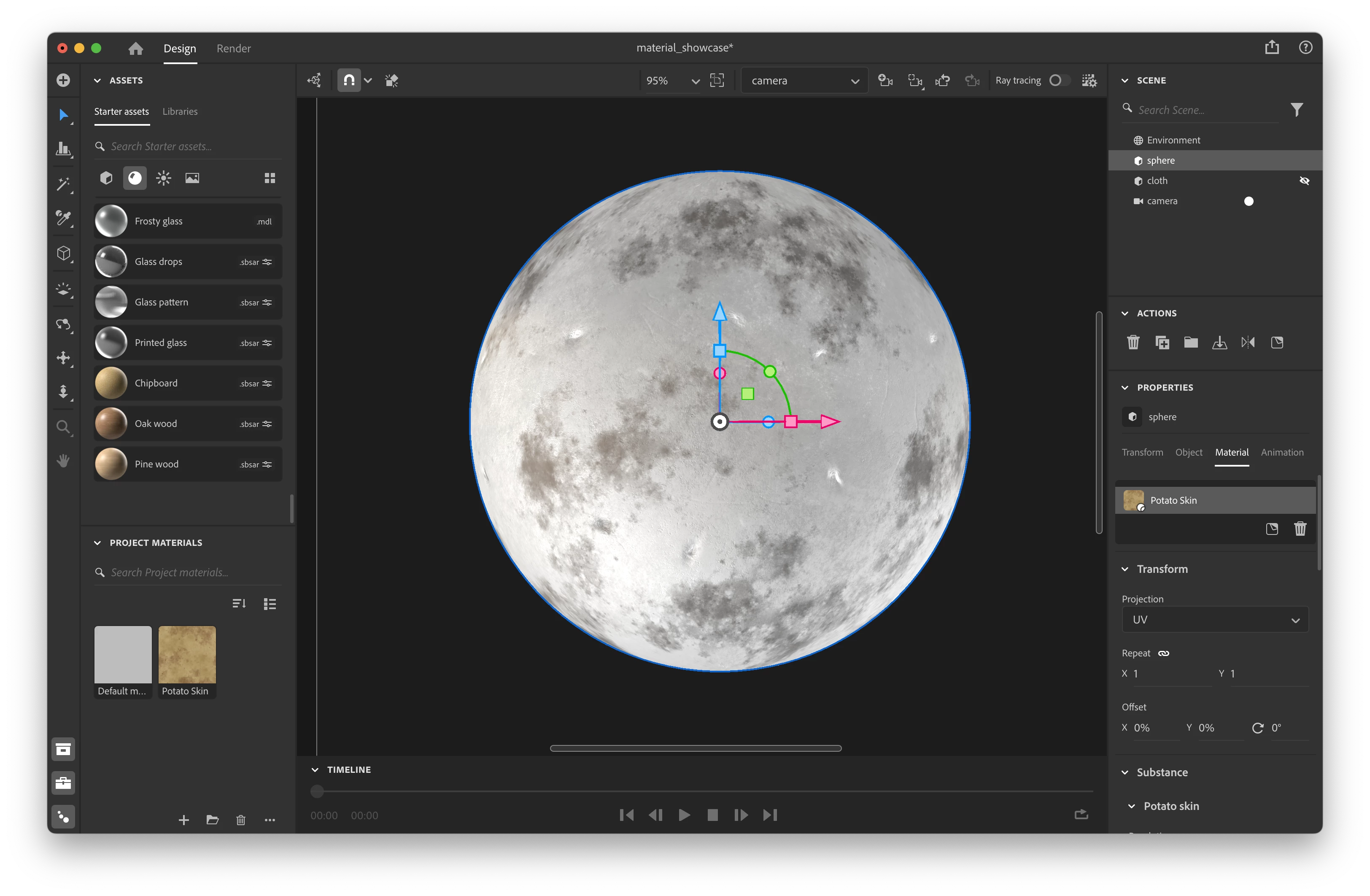Select the magic wand tool
The width and height of the screenshot is (1370, 896).
point(63,184)
